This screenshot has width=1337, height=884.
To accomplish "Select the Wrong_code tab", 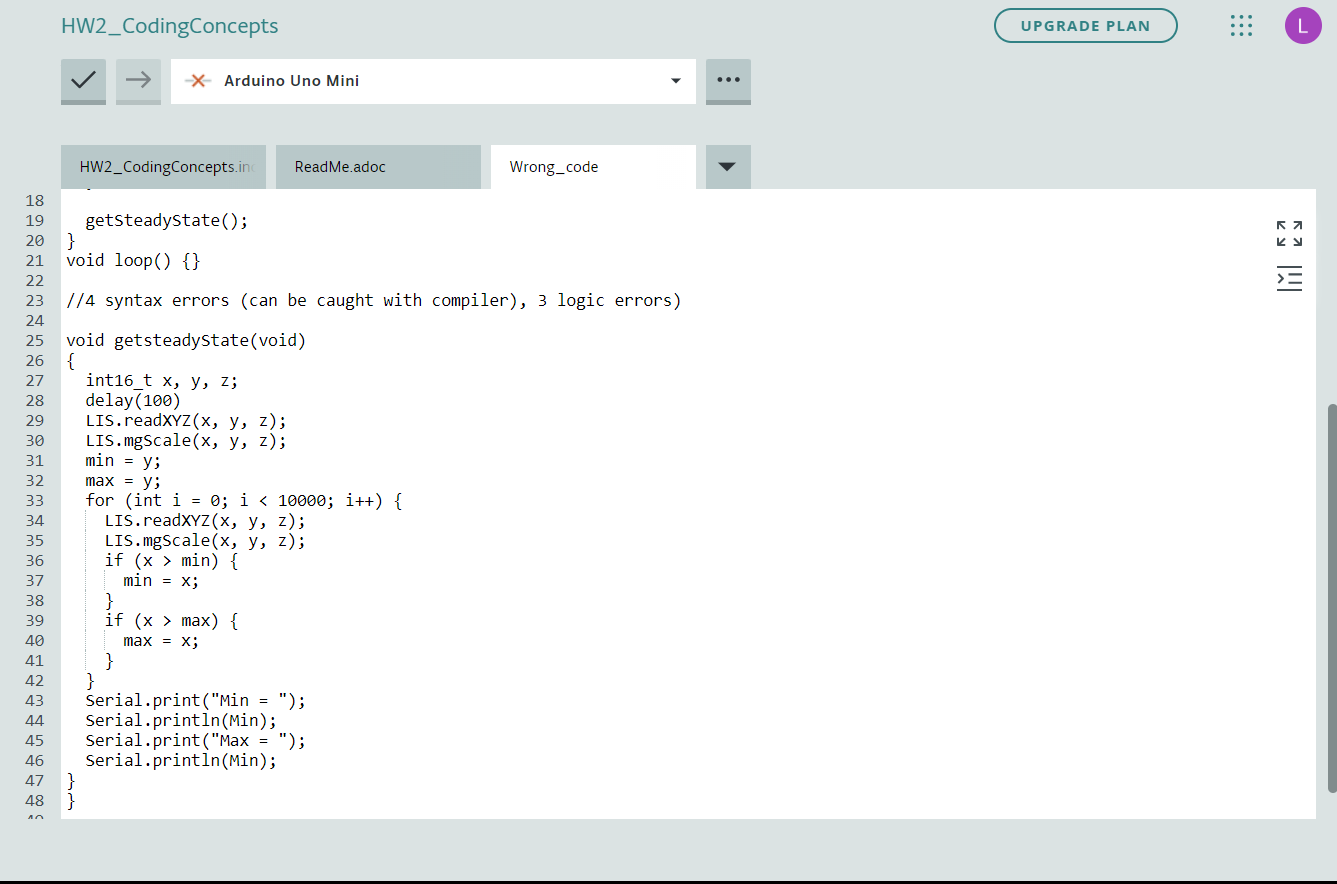I will [x=553, y=166].
